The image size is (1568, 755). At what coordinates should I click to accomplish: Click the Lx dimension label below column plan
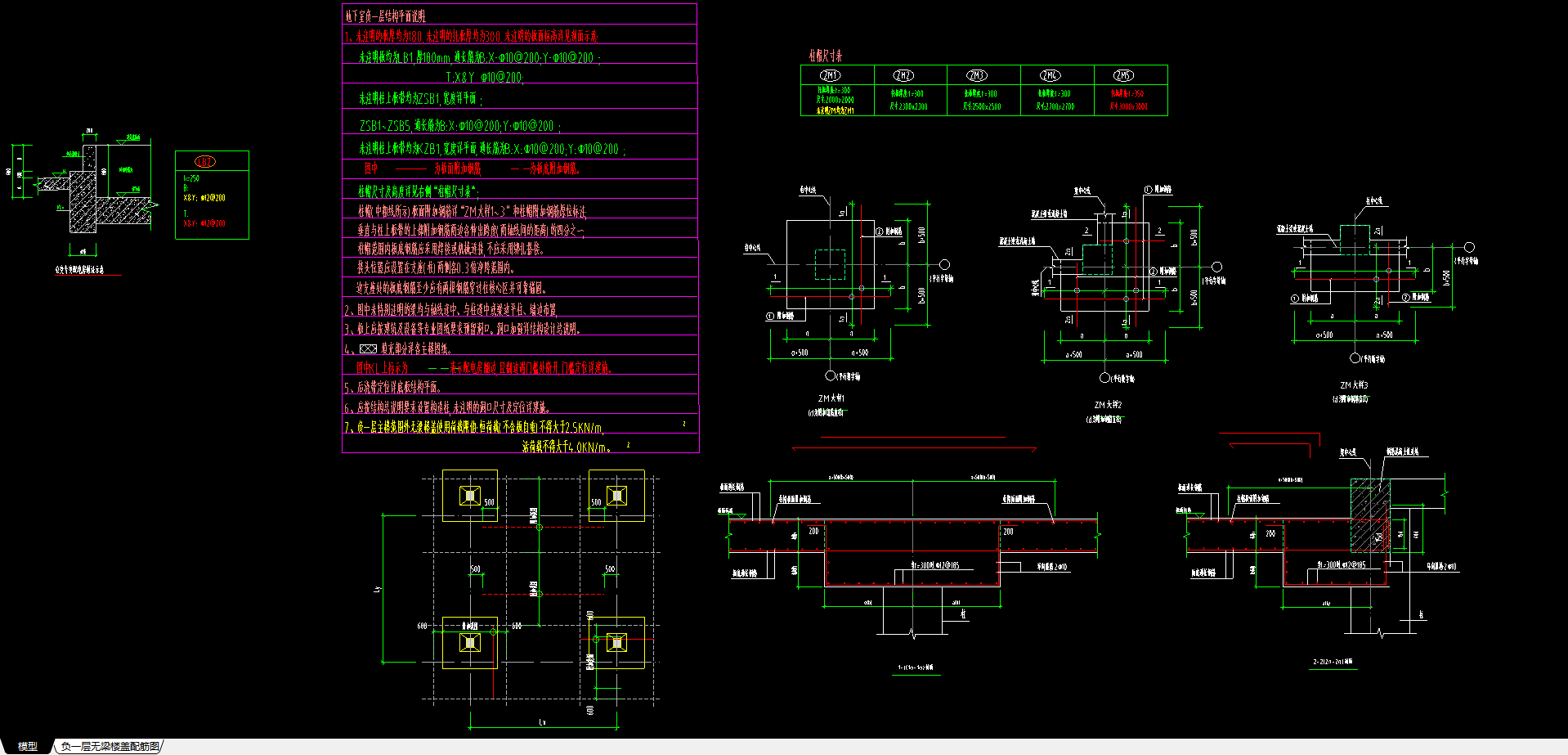tap(542, 722)
